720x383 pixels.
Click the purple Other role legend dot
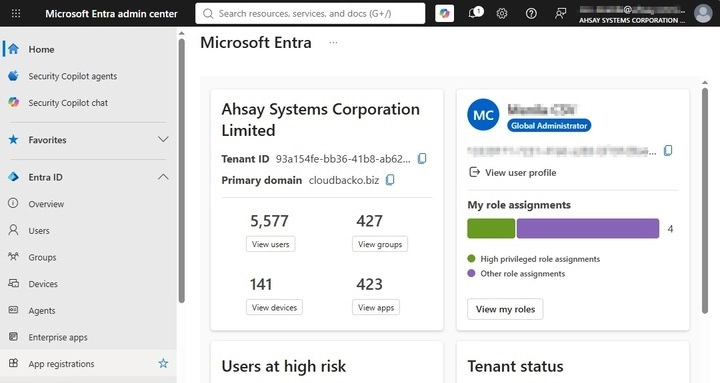pyautogui.click(x=471, y=273)
